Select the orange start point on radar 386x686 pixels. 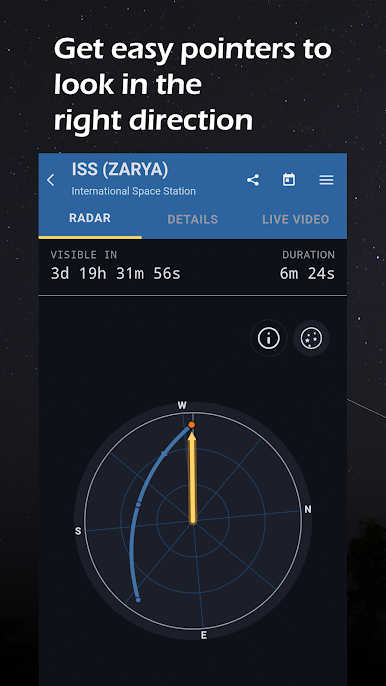click(x=192, y=425)
